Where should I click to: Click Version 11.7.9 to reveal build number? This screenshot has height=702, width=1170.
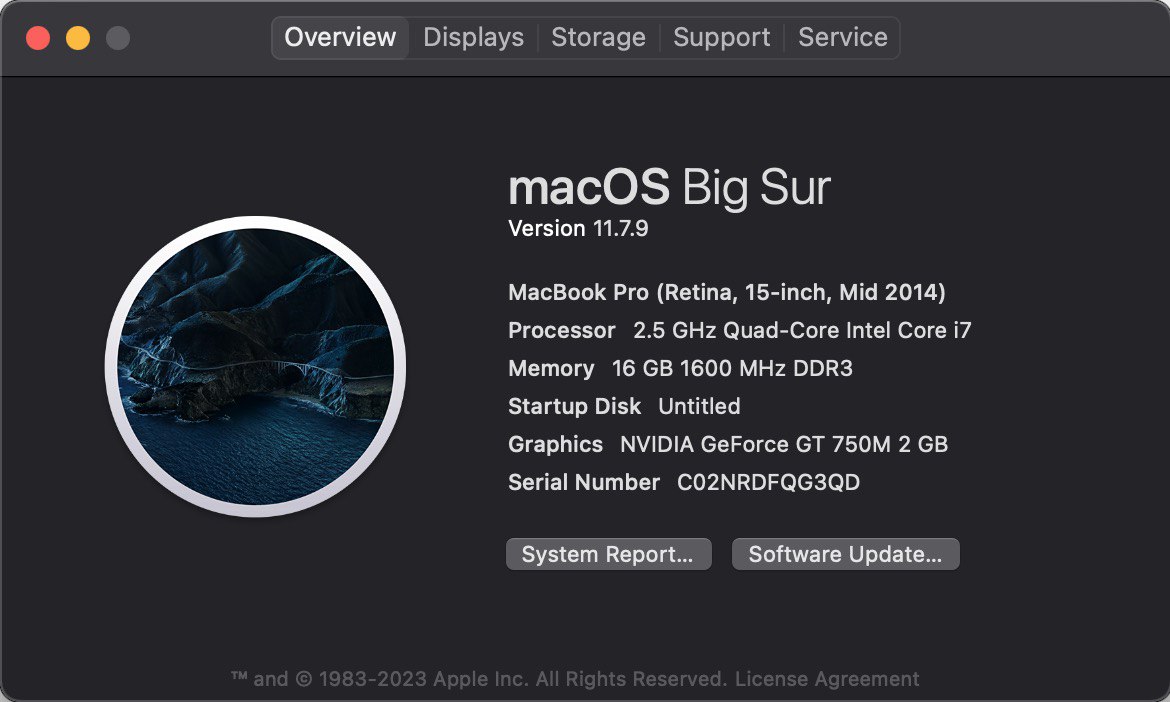click(578, 229)
